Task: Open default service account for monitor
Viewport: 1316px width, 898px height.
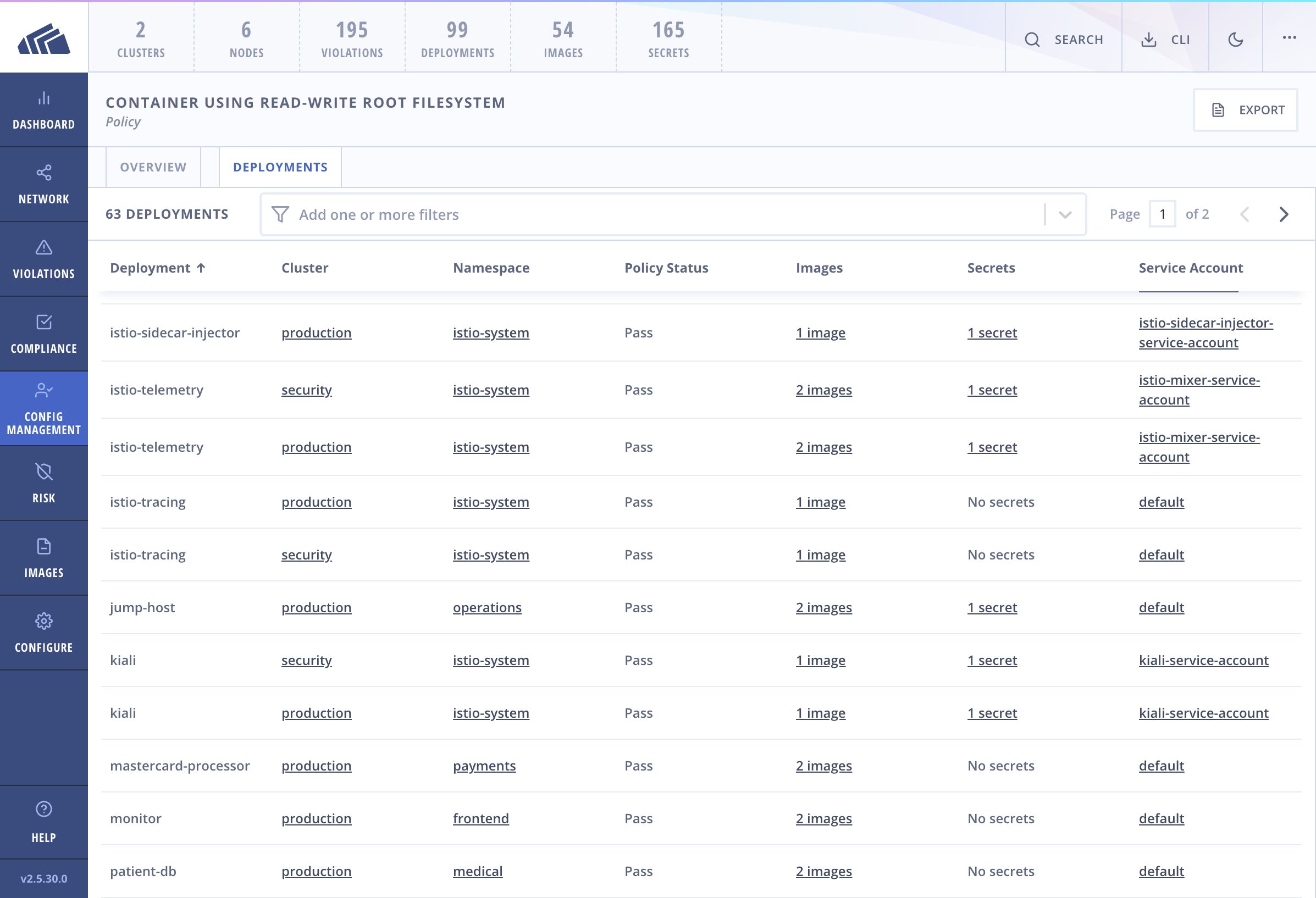Action: point(1162,818)
